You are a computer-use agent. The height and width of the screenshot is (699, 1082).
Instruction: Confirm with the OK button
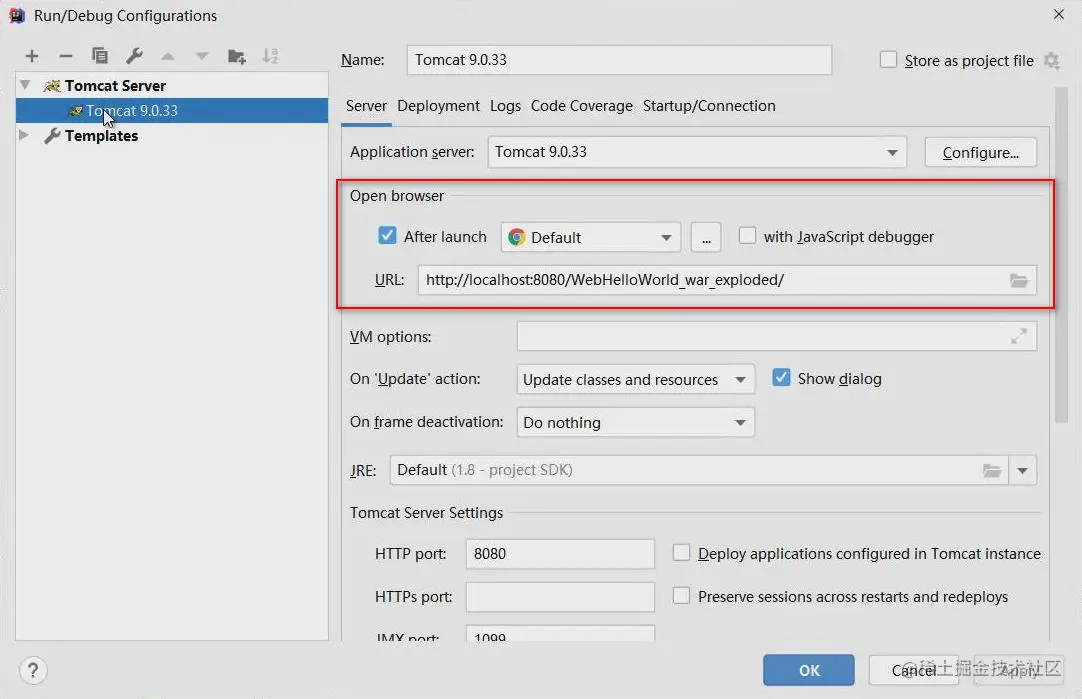[809, 670]
